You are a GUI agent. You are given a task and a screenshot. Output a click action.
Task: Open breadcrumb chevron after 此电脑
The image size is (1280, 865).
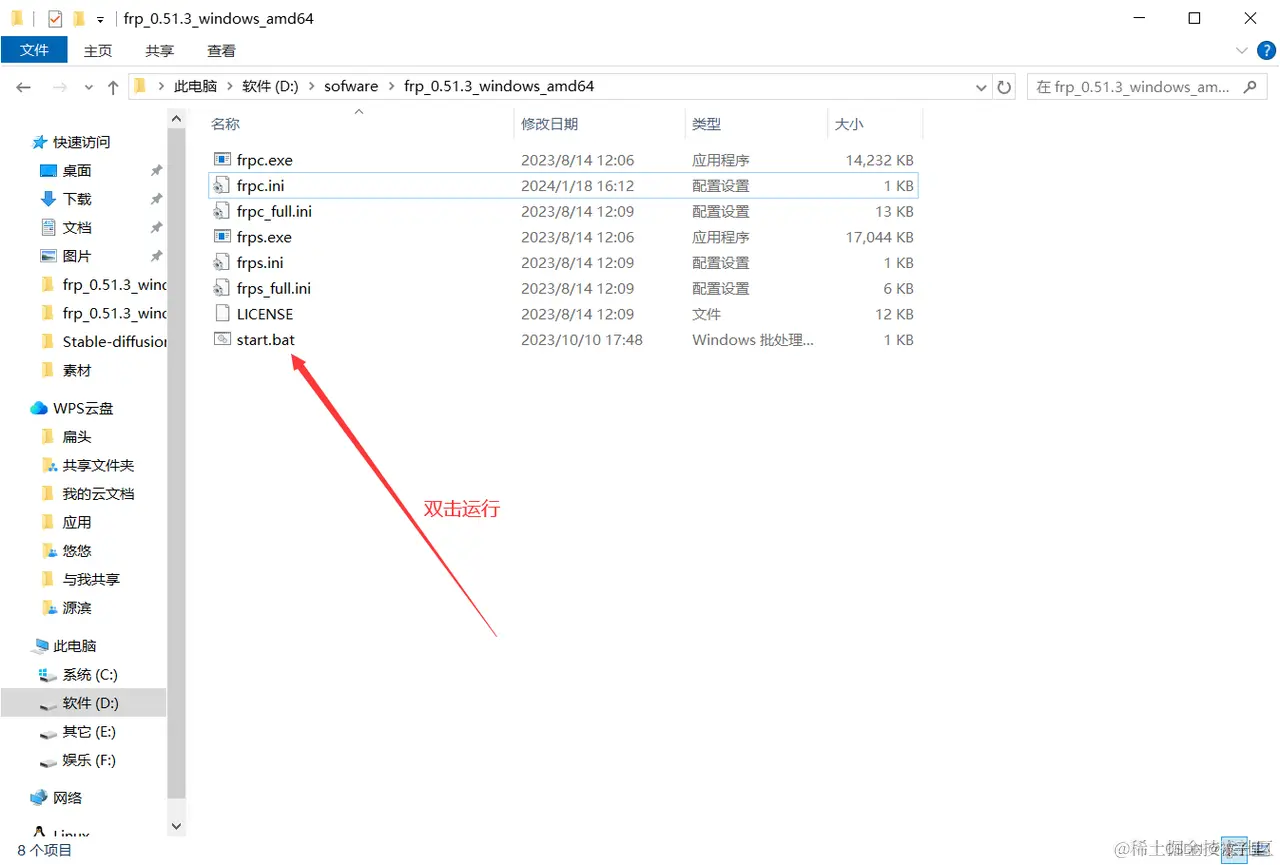230,87
